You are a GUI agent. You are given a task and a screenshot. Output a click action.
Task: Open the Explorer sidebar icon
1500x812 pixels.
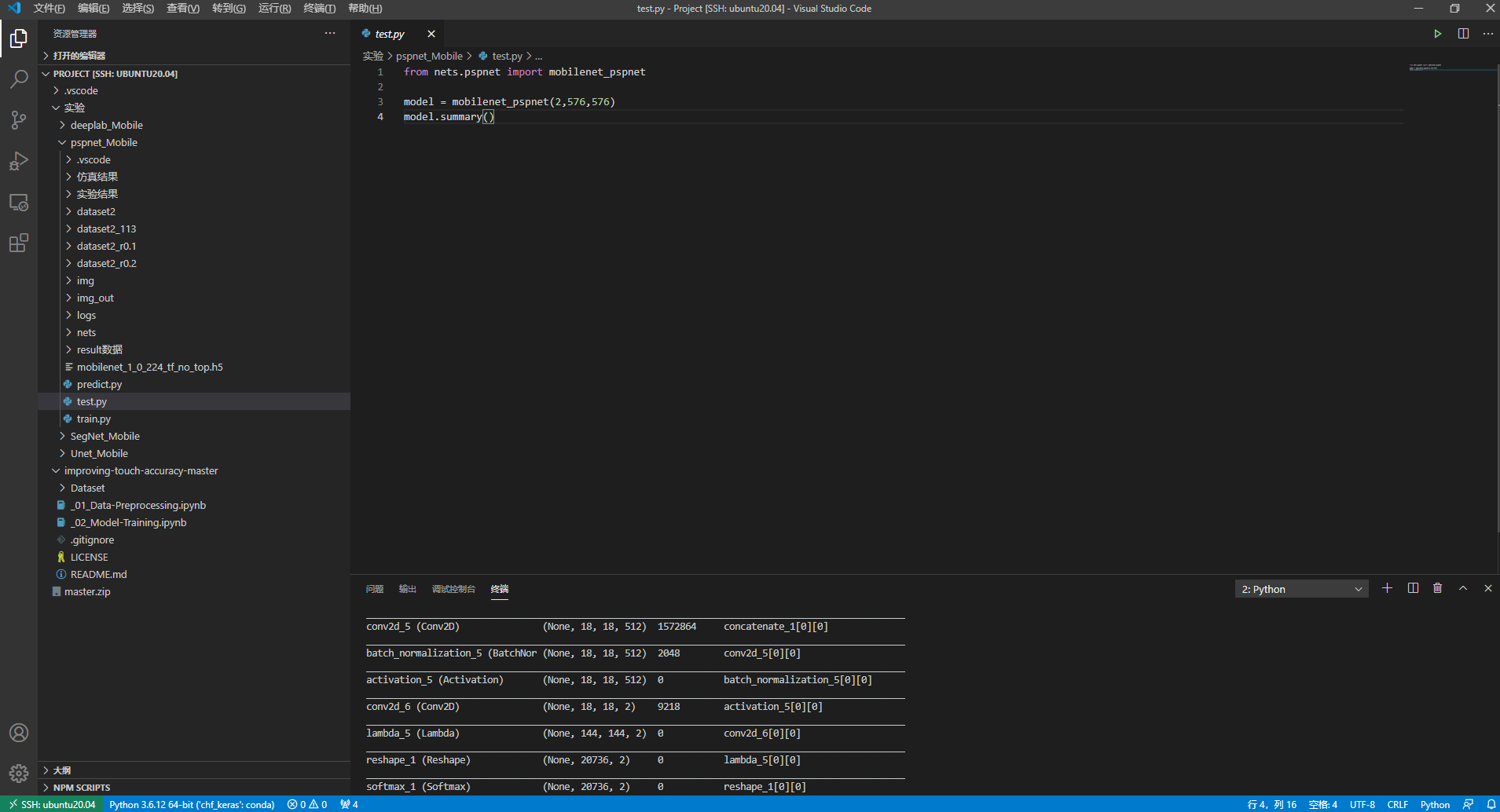coord(18,38)
